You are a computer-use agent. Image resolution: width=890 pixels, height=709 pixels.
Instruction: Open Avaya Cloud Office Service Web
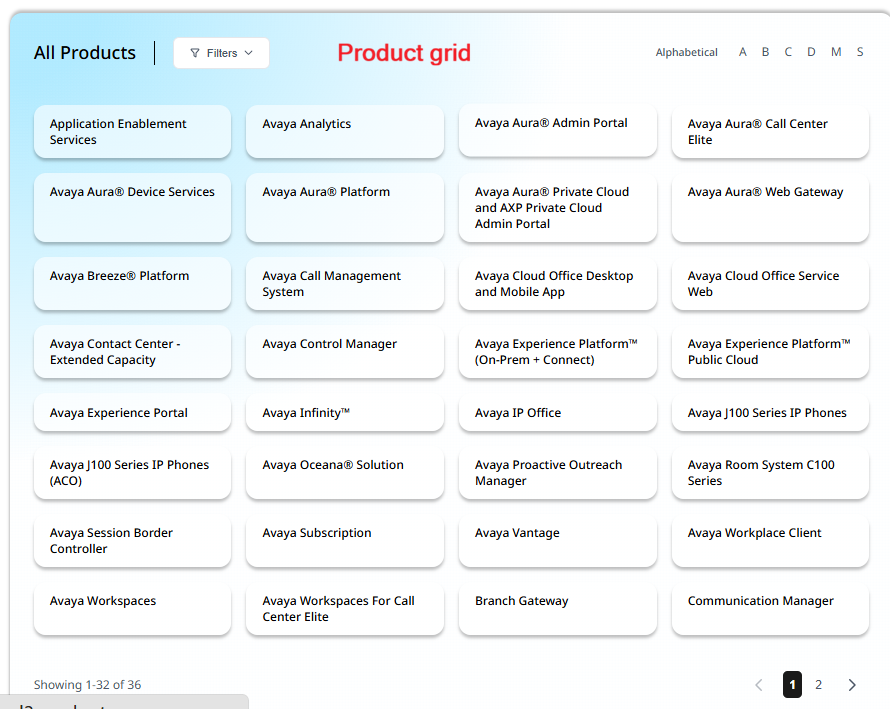click(770, 284)
